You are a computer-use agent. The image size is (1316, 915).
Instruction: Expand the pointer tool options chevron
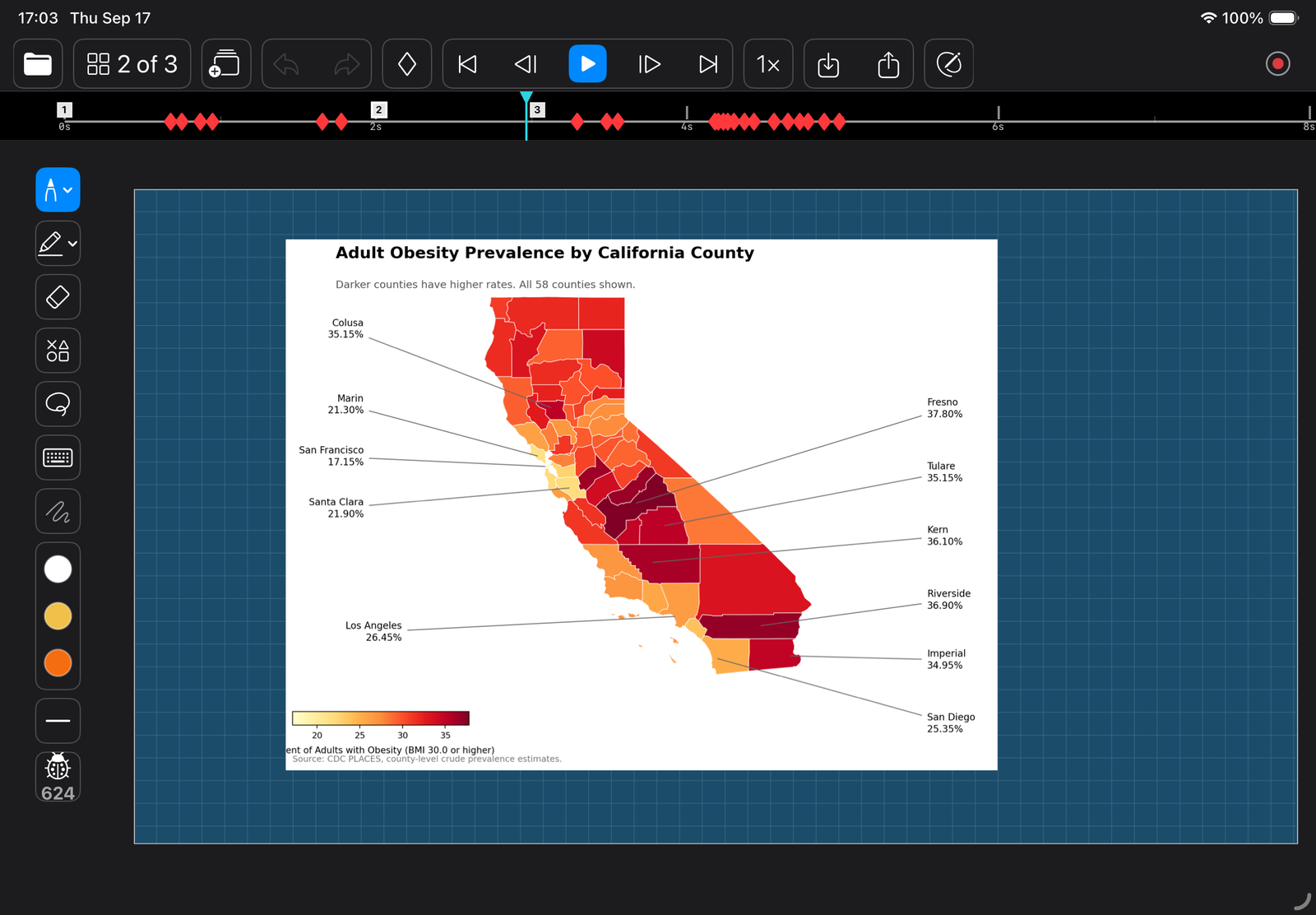(68, 190)
